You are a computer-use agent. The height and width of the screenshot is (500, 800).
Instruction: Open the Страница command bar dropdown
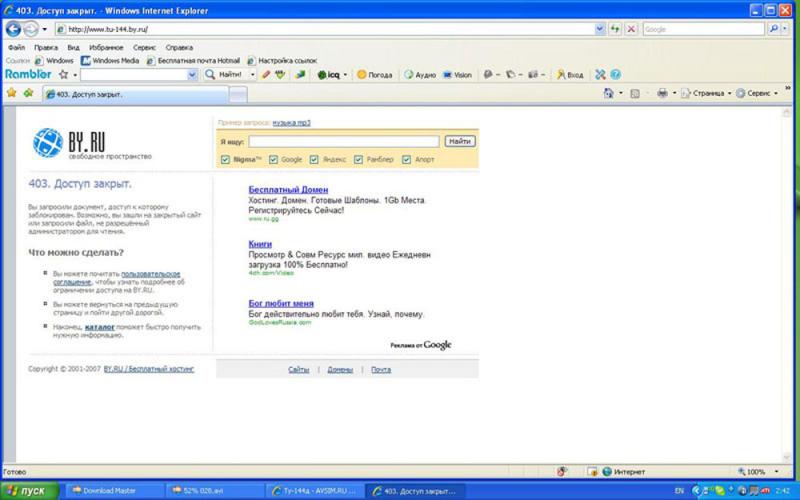[x=706, y=93]
